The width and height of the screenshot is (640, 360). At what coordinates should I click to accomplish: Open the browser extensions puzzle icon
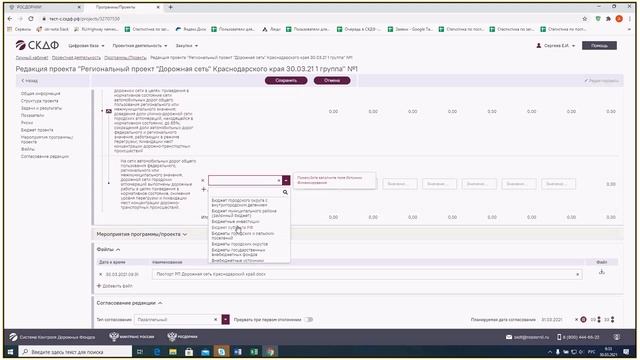pos(608,19)
